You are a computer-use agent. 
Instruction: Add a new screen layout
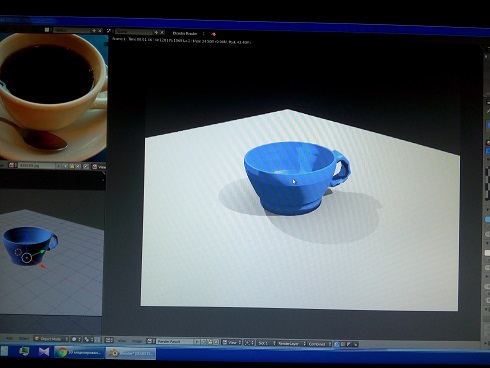coord(94,31)
